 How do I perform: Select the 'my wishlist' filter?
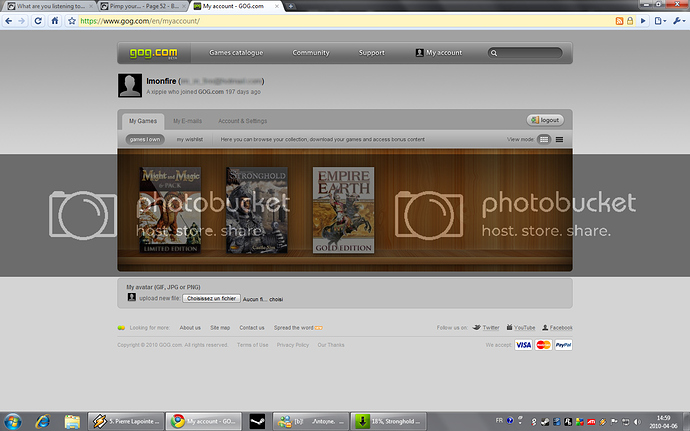(x=190, y=140)
